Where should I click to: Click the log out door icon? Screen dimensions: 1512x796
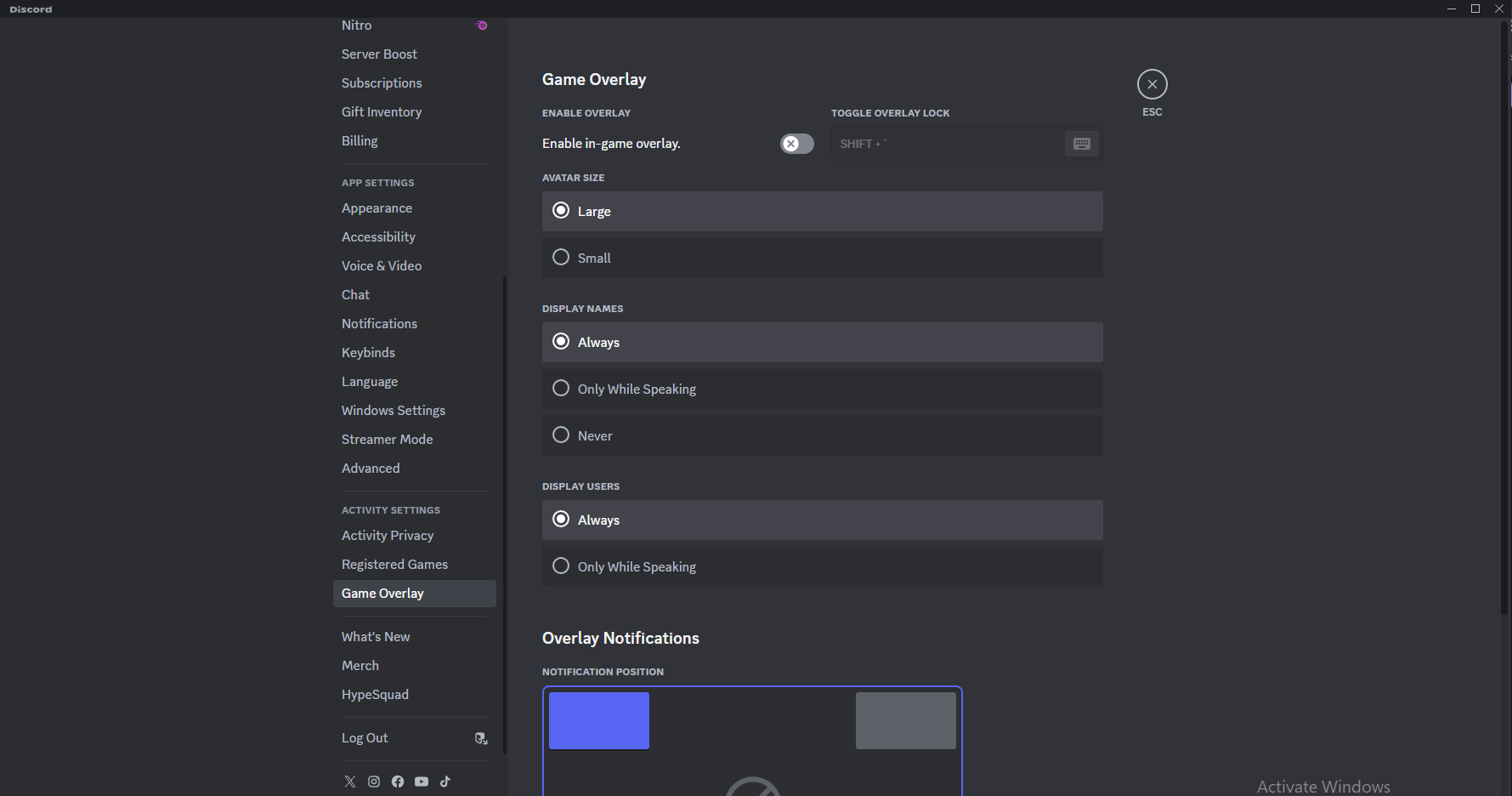(481, 738)
